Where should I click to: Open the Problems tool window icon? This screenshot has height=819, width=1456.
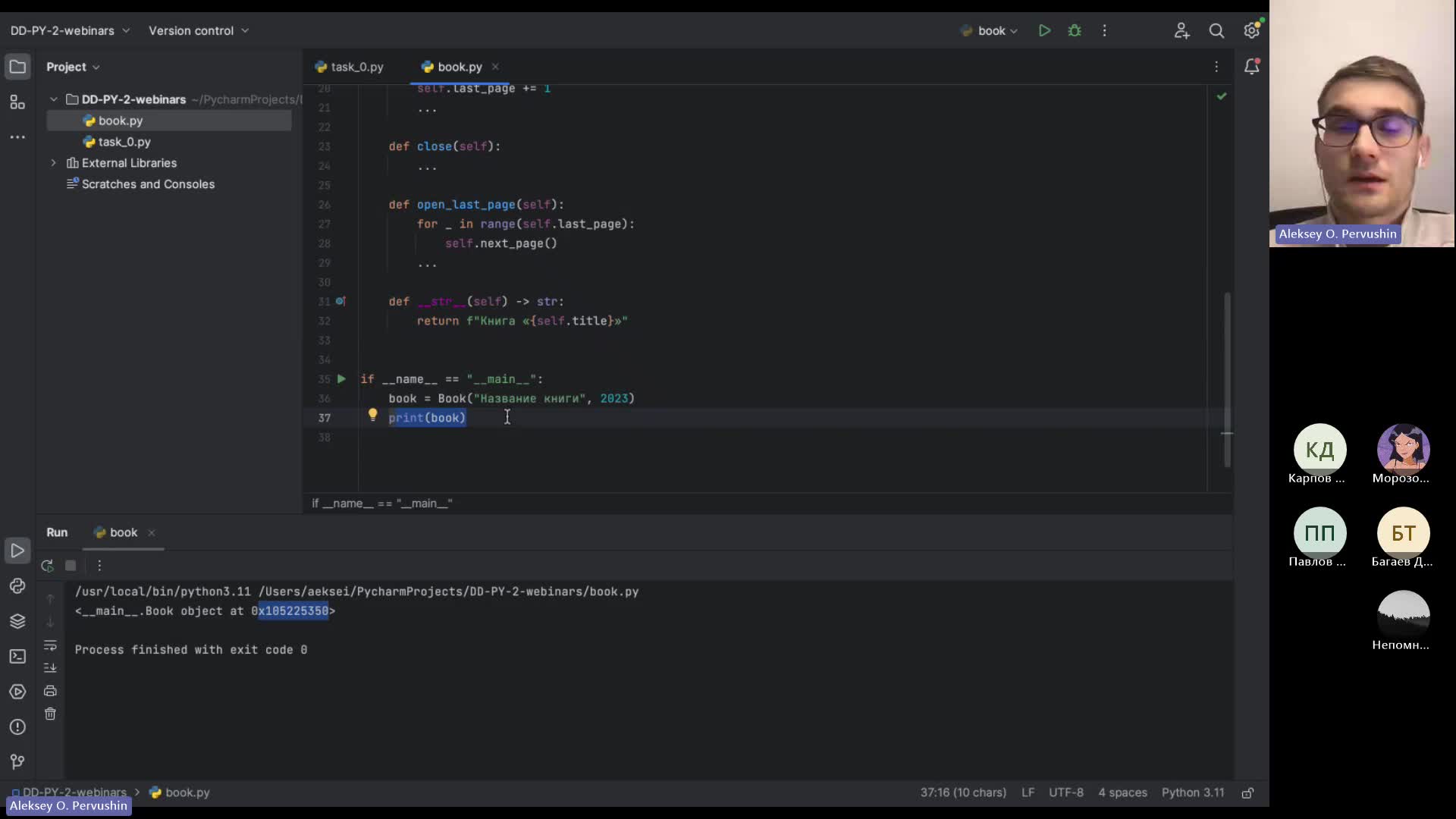tap(17, 726)
